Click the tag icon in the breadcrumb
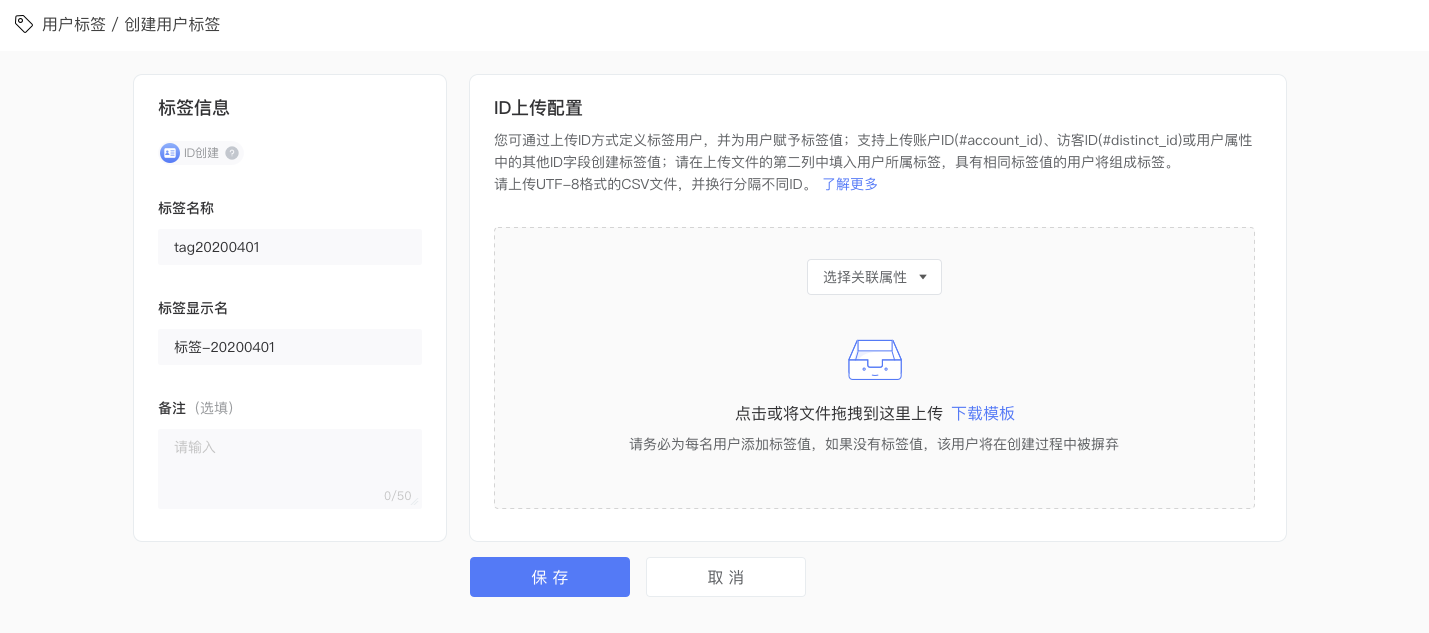This screenshot has height=633, width=1429. tap(24, 24)
